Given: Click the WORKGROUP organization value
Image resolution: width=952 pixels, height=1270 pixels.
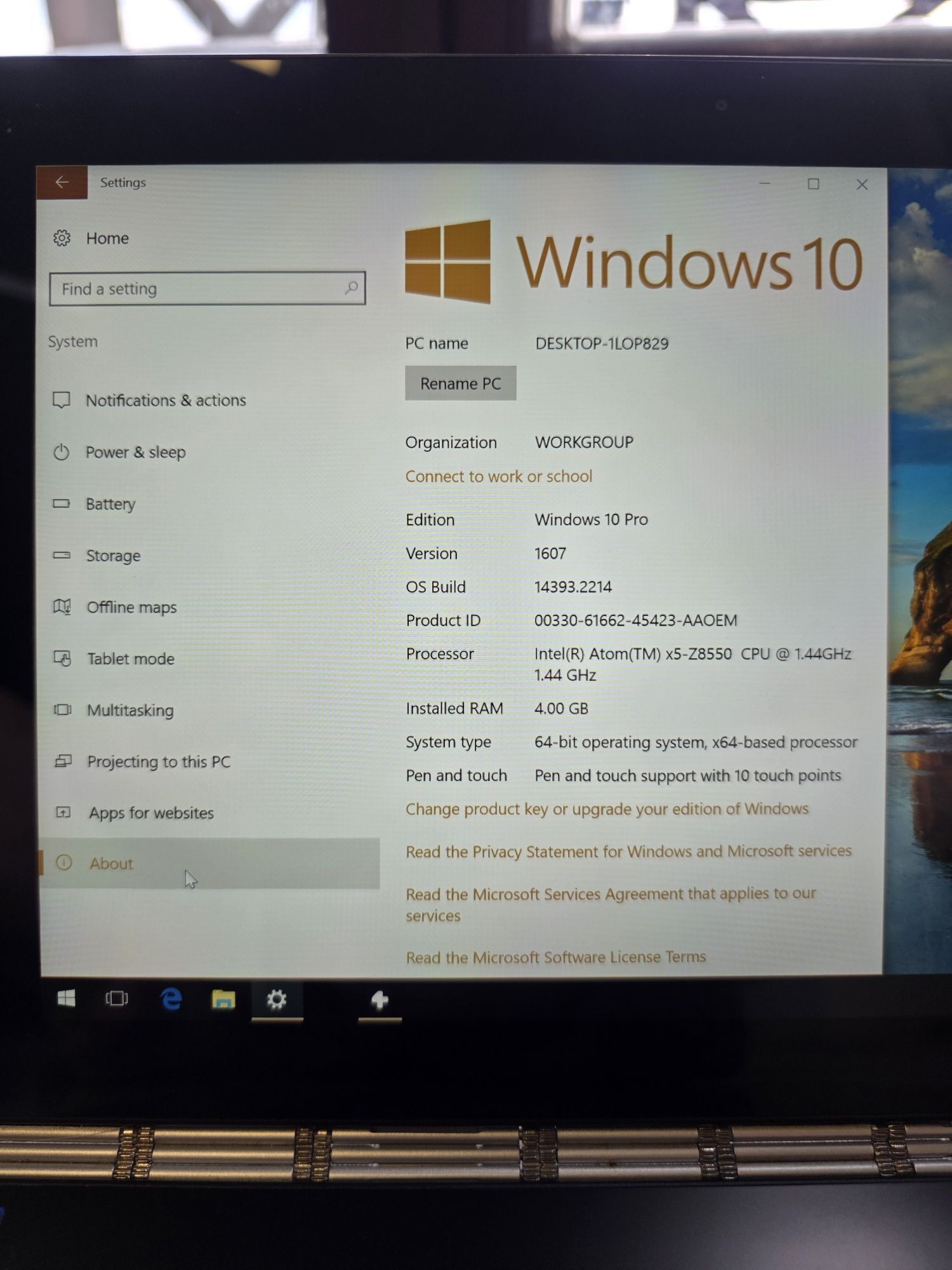Looking at the screenshot, I should coord(585,442).
